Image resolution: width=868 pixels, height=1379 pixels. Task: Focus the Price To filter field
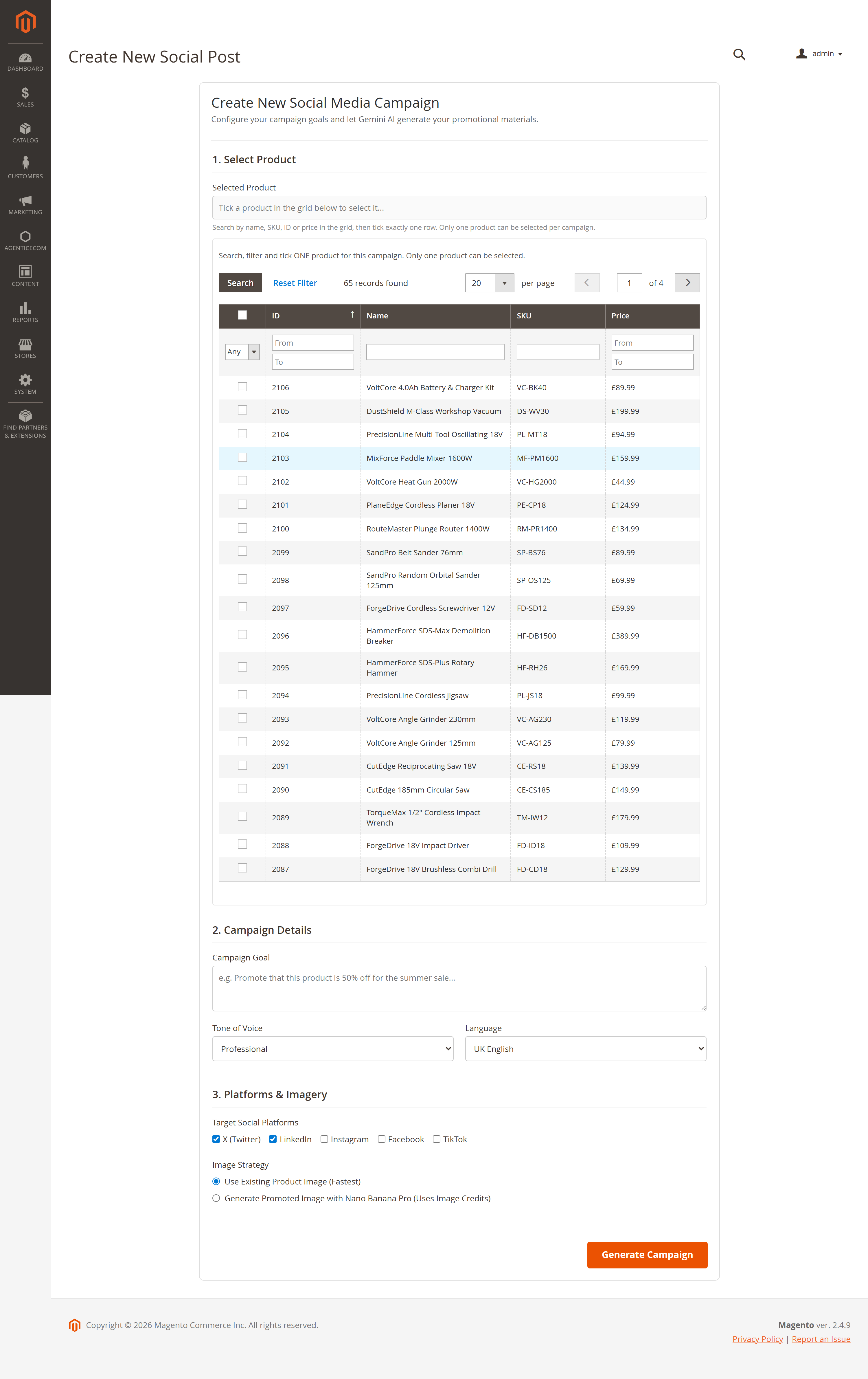[652, 362]
